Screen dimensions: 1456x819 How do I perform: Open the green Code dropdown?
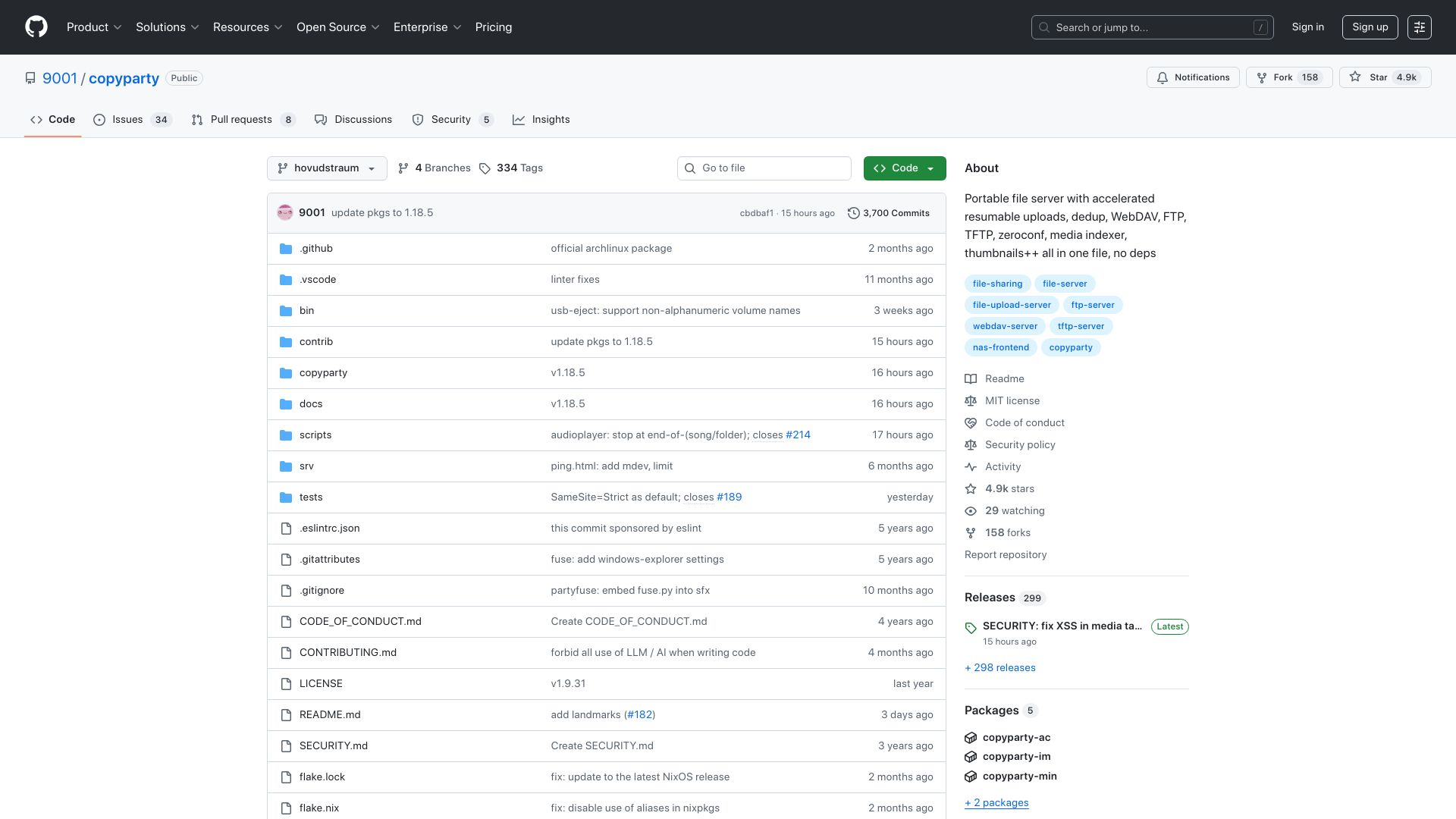tap(905, 168)
